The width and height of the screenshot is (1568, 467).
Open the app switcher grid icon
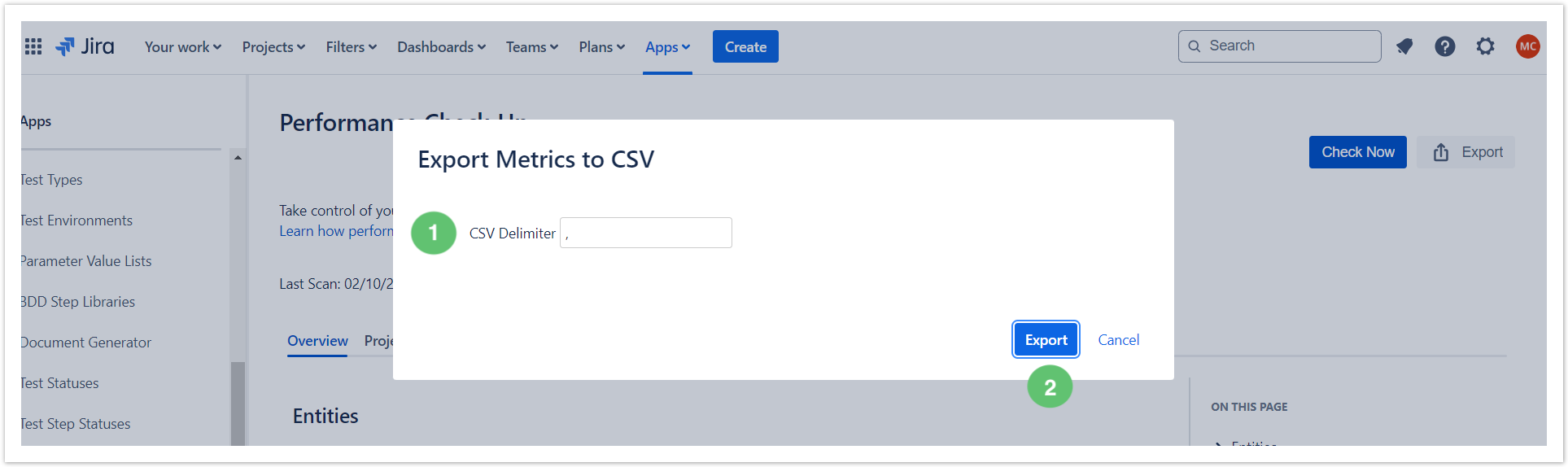[x=33, y=46]
